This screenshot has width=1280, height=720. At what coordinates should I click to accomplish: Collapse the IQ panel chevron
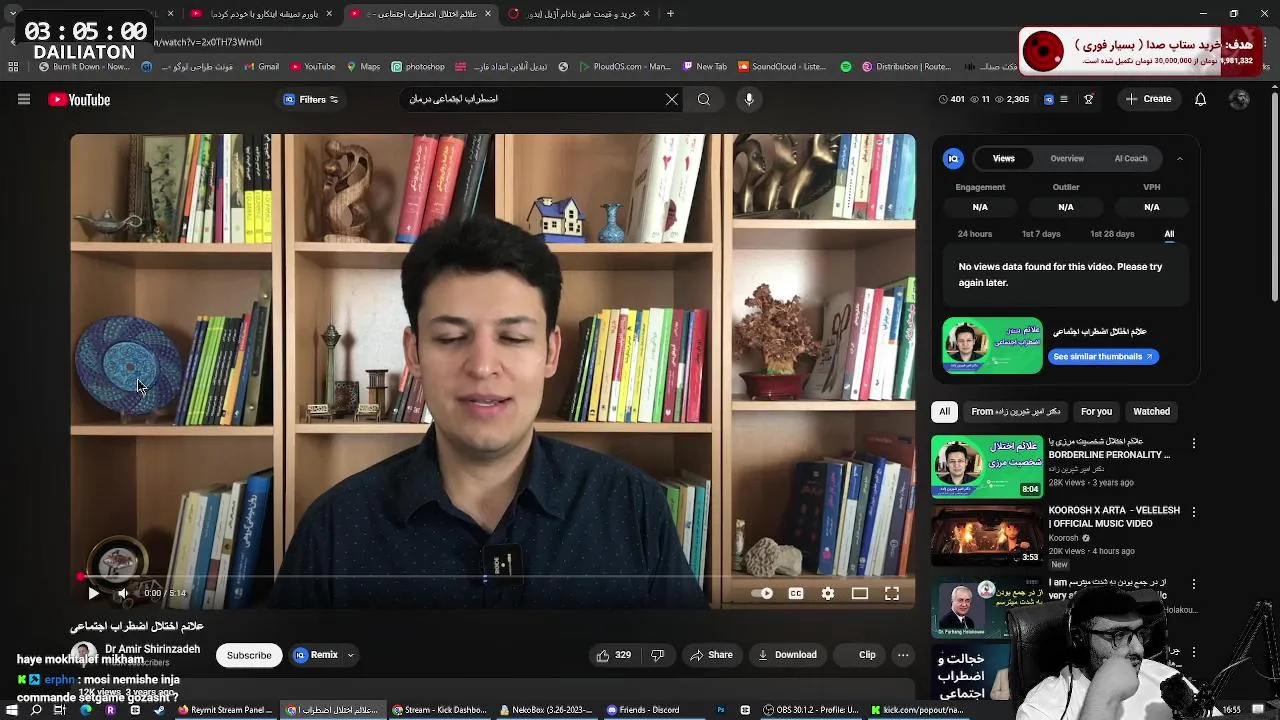coord(1179,158)
